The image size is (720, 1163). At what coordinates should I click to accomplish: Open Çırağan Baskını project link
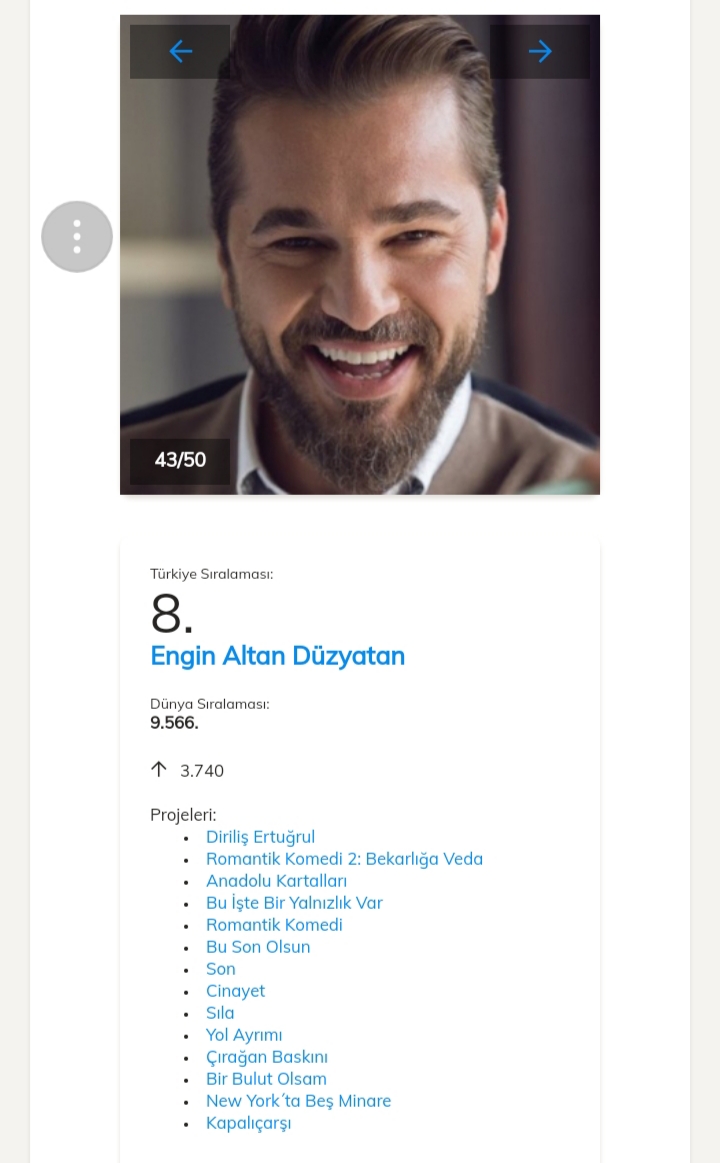click(x=266, y=1057)
